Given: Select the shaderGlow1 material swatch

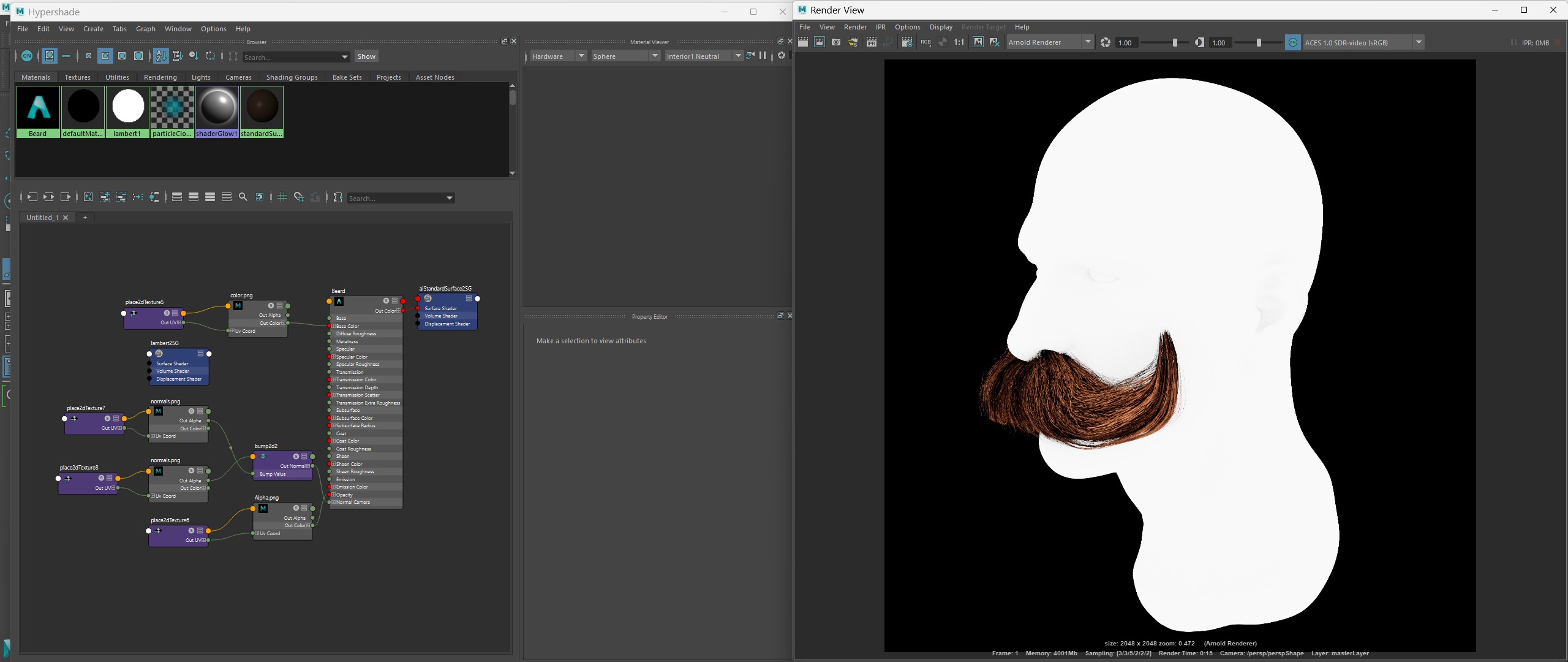Looking at the screenshot, I should click(x=217, y=112).
